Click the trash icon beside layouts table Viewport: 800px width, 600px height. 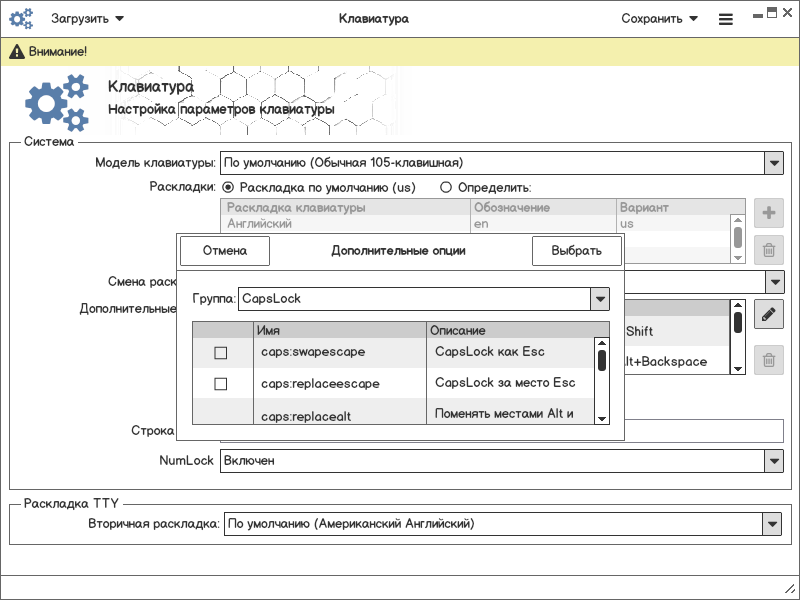[768, 251]
